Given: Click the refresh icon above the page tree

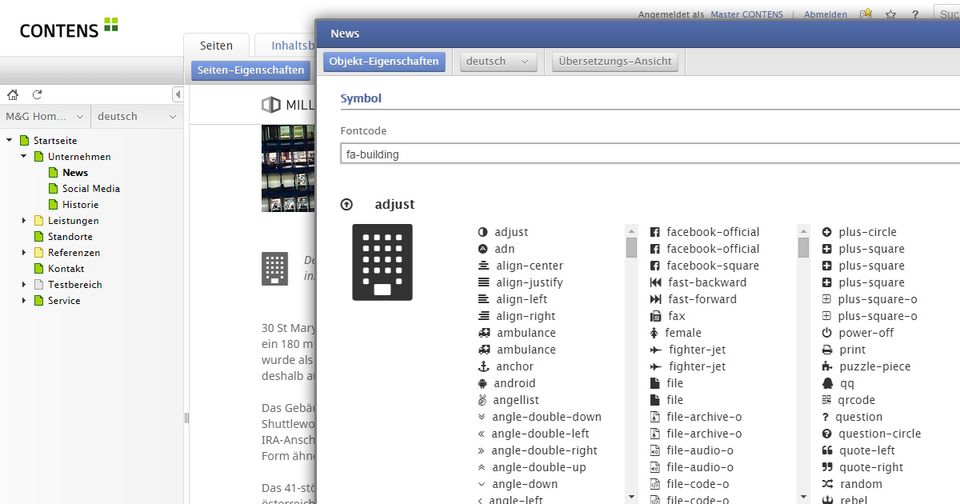Looking at the screenshot, I should [x=37, y=95].
